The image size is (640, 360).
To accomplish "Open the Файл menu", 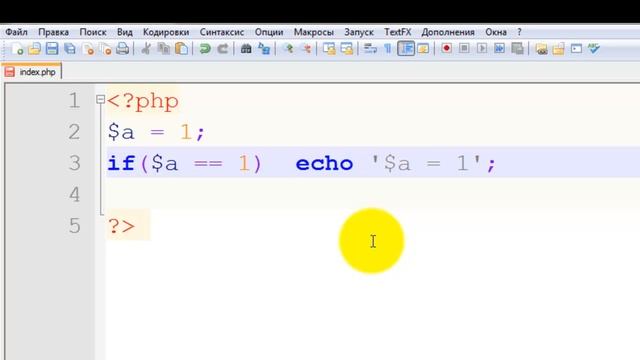I will tap(16, 32).
